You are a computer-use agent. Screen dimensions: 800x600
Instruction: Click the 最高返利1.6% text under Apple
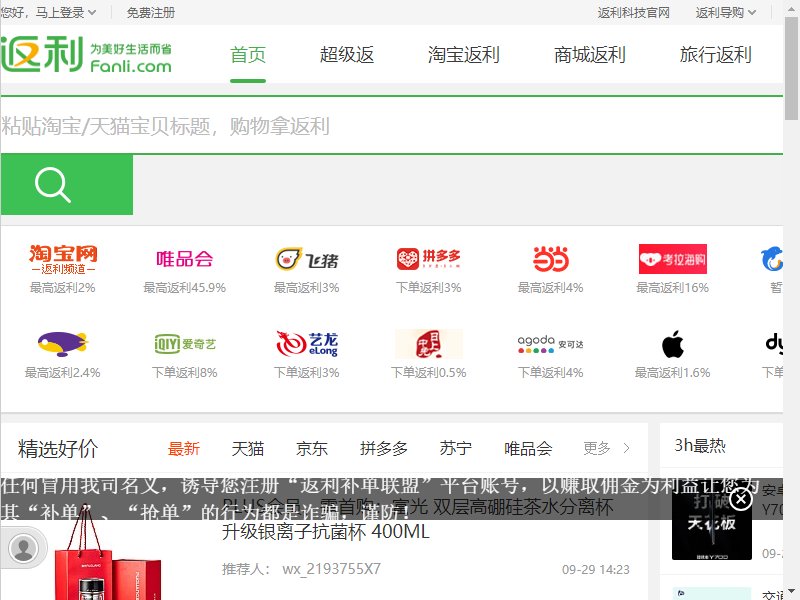tap(672, 372)
